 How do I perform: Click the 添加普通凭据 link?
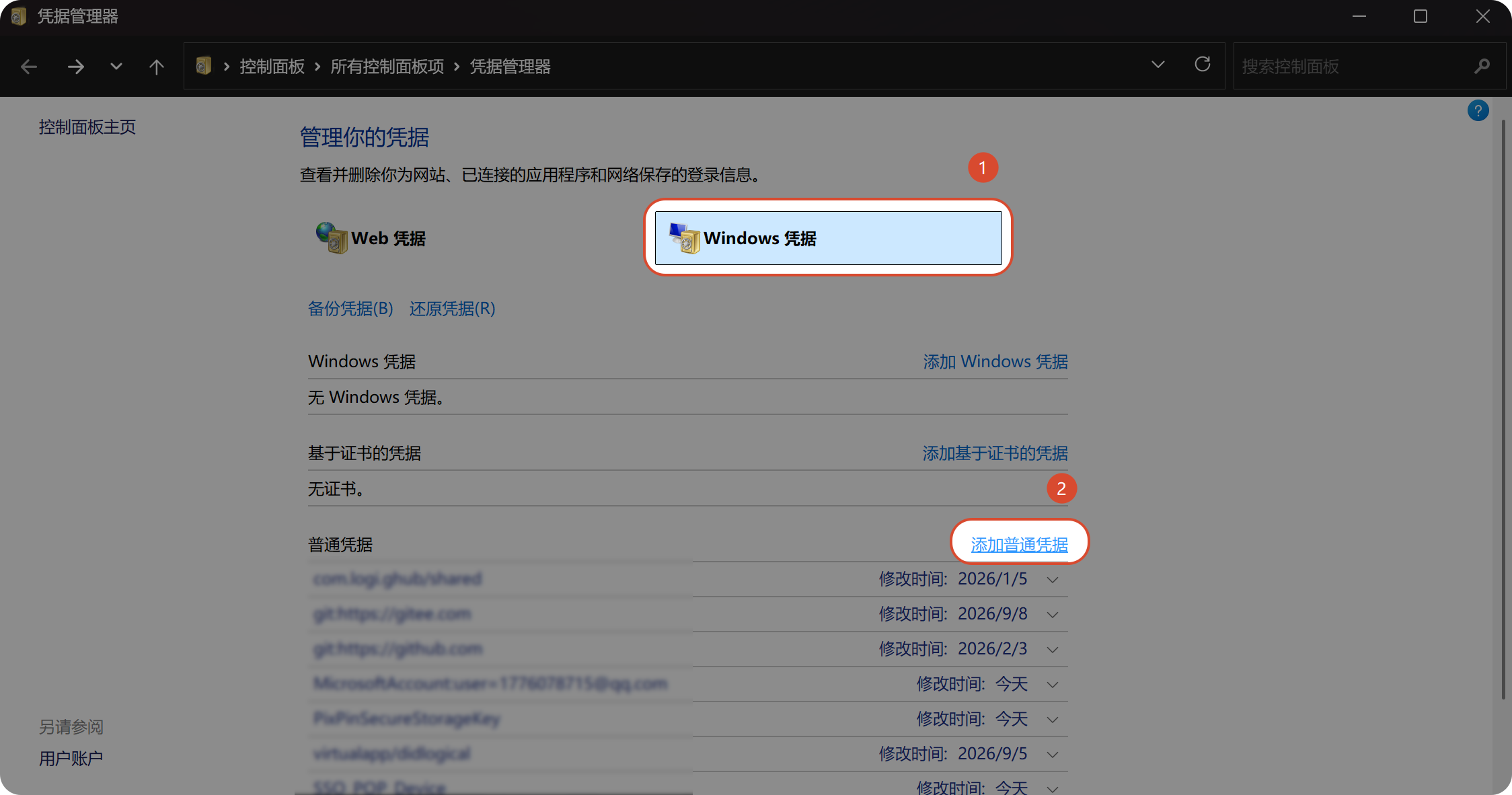click(1020, 545)
